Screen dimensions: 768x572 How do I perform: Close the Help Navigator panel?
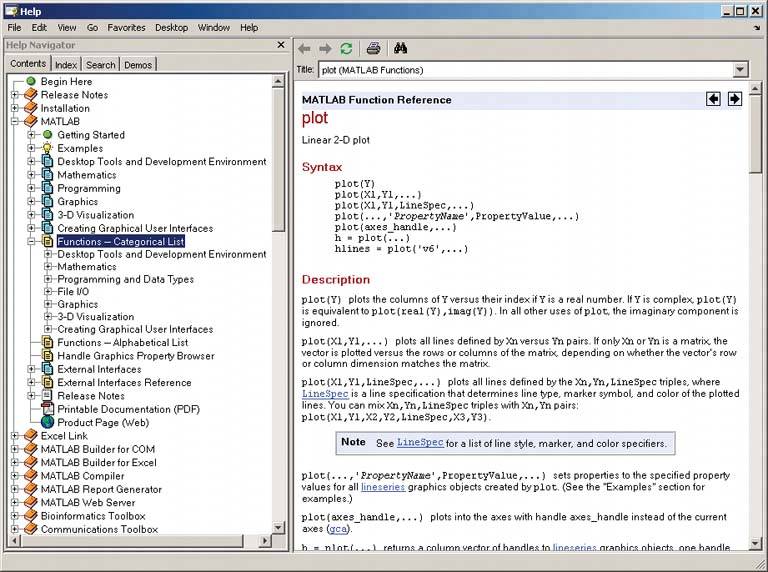281,45
